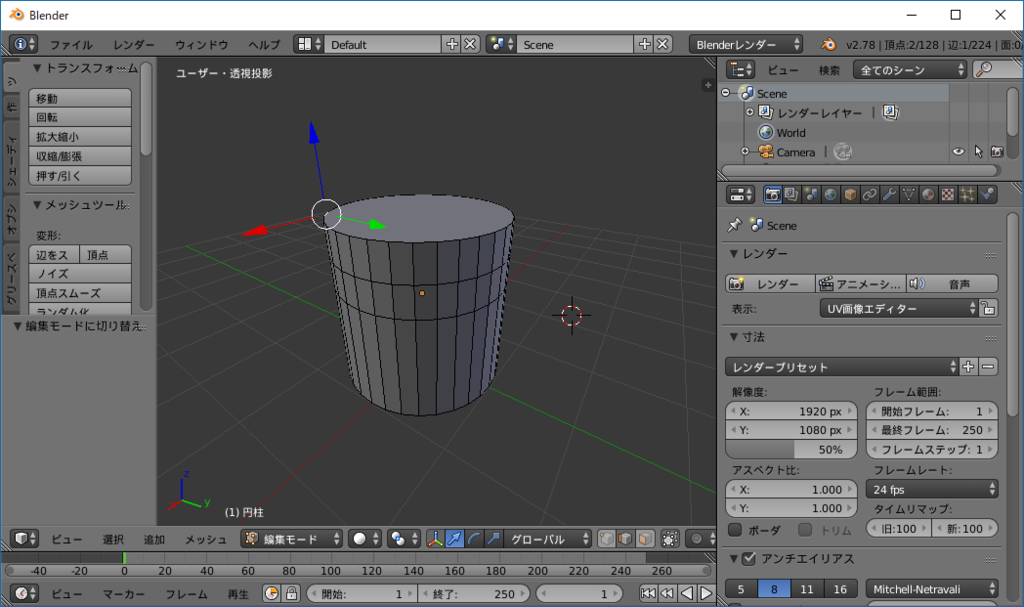The width and height of the screenshot is (1024, 607).
Task: Open the Material properties tab icon
Action: click(929, 194)
